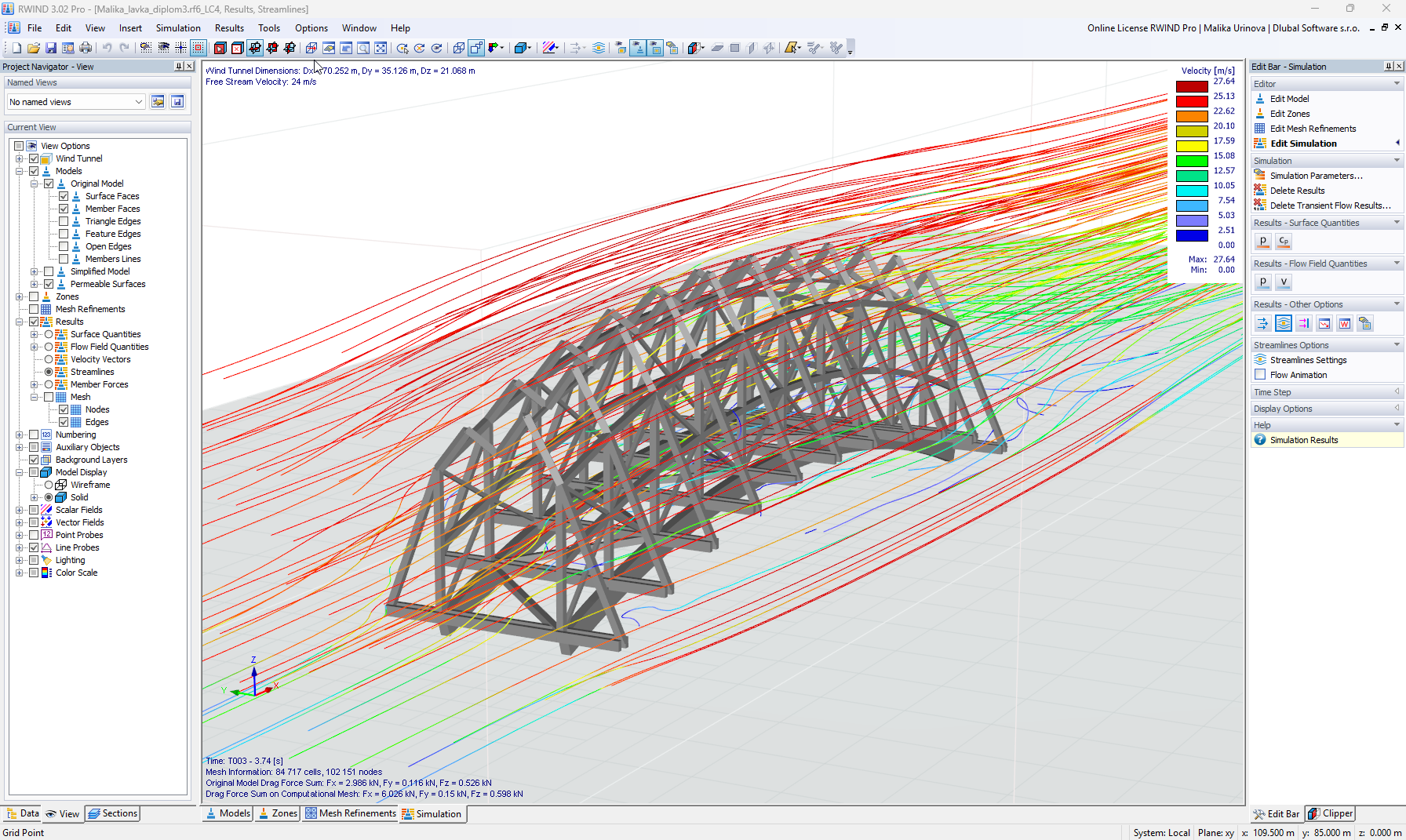Open Simulation Parameters dialog
Viewport: 1406px width, 840px height.
pyautogui.click(x=1316, y=176)
